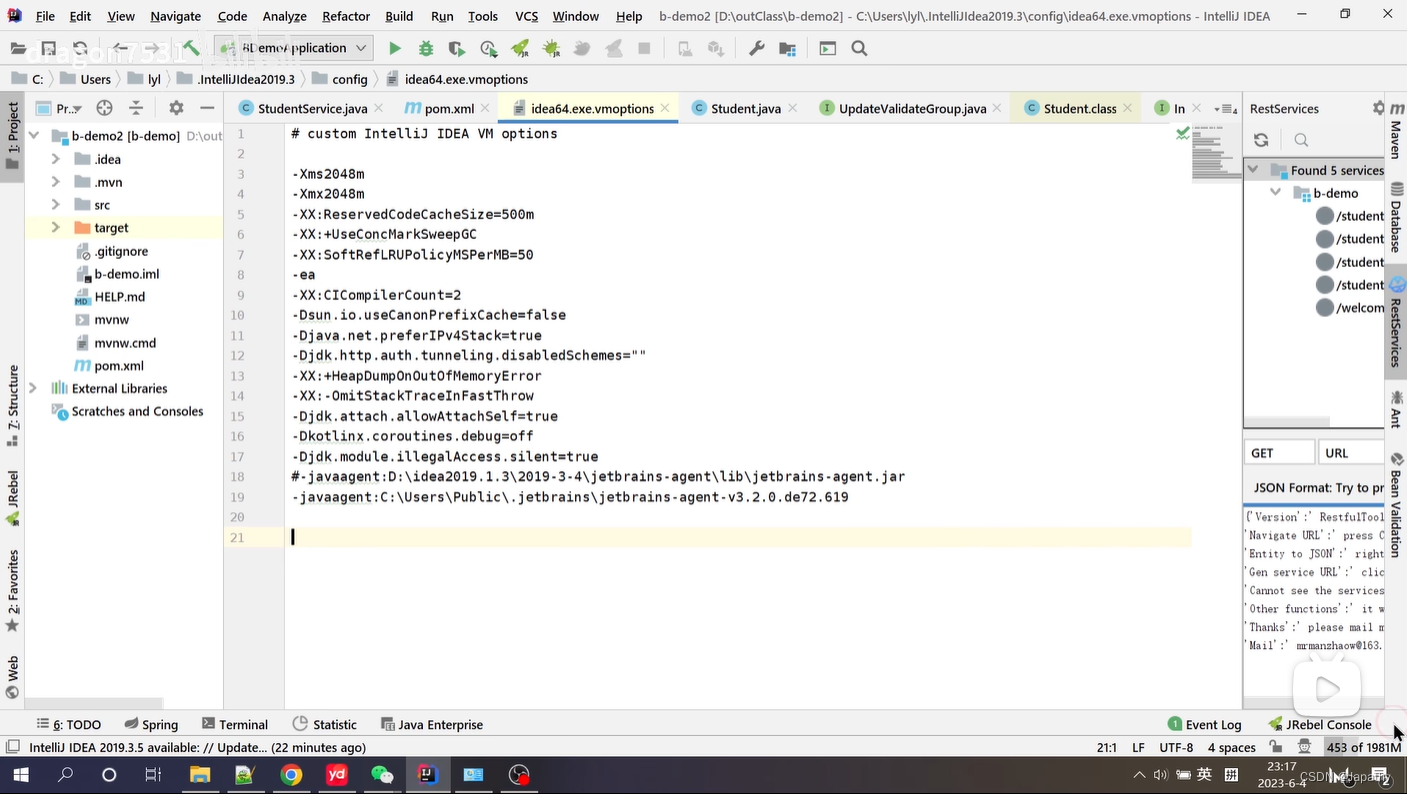Open the Analyze menu
The width and height of the screenshot is (1407, 794).
284,16
